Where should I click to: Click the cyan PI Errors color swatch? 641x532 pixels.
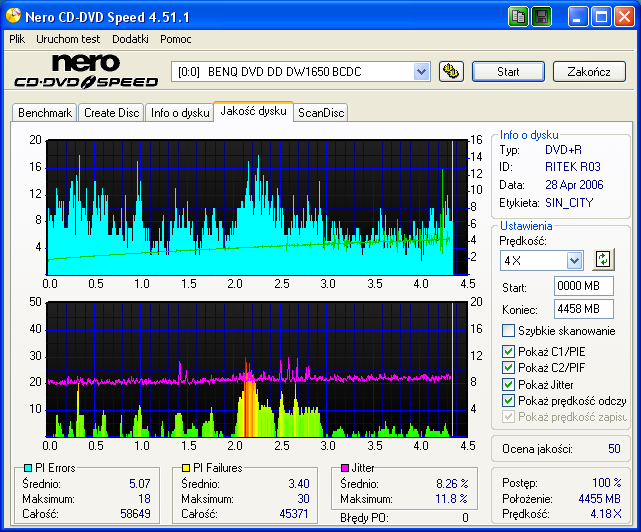[28, 468]
